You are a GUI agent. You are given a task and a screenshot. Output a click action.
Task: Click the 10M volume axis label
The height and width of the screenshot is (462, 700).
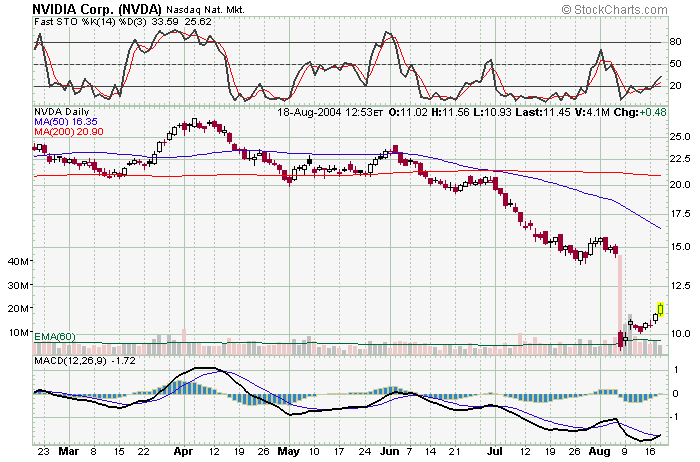18,332
